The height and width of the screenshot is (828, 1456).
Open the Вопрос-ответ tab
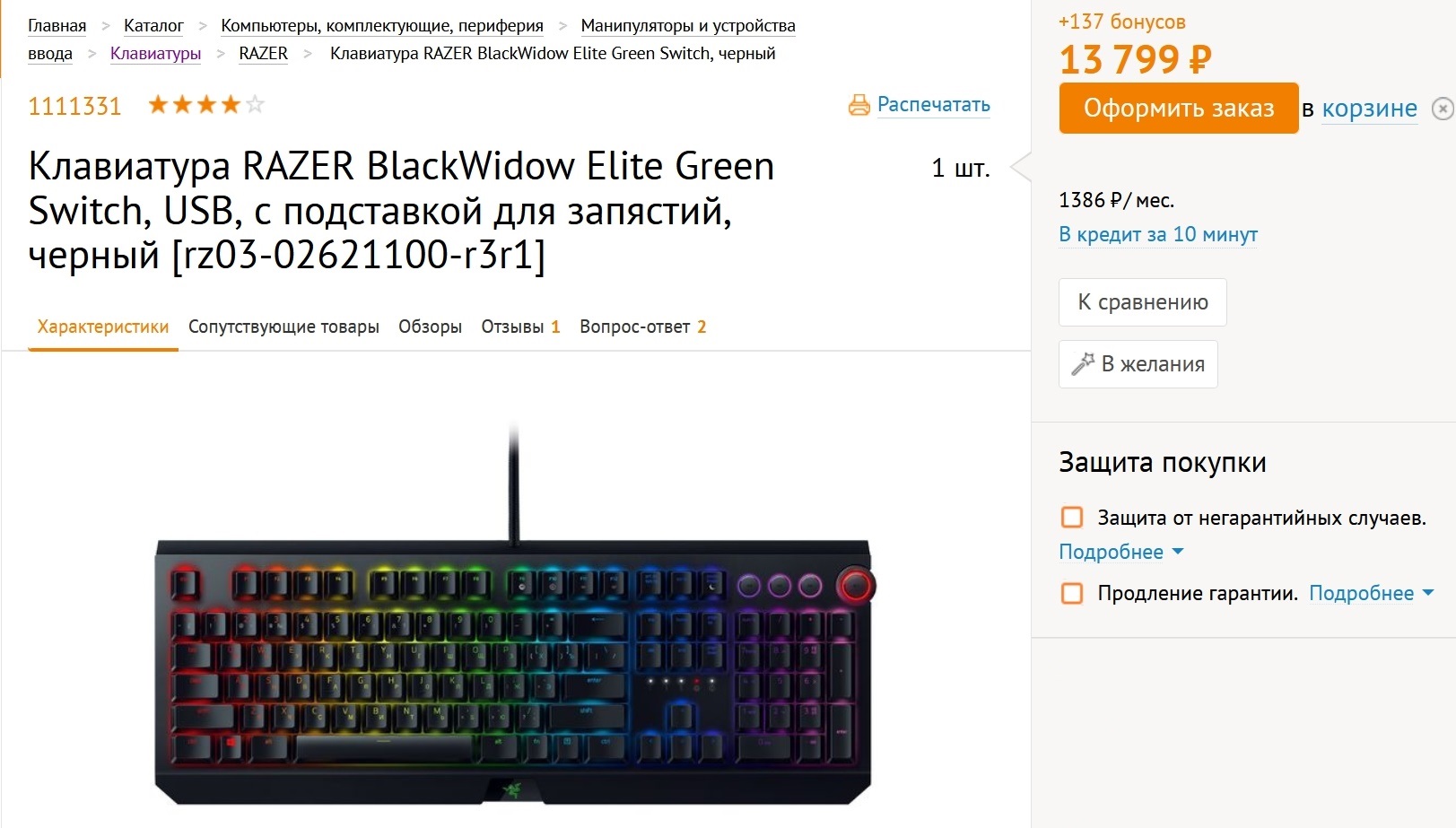[642, 327]
